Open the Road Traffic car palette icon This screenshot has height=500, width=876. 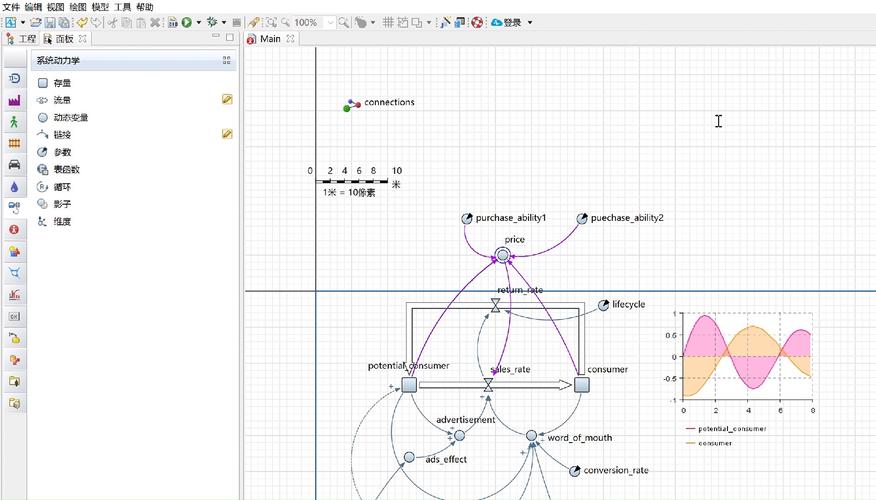[x=15, y=165]
